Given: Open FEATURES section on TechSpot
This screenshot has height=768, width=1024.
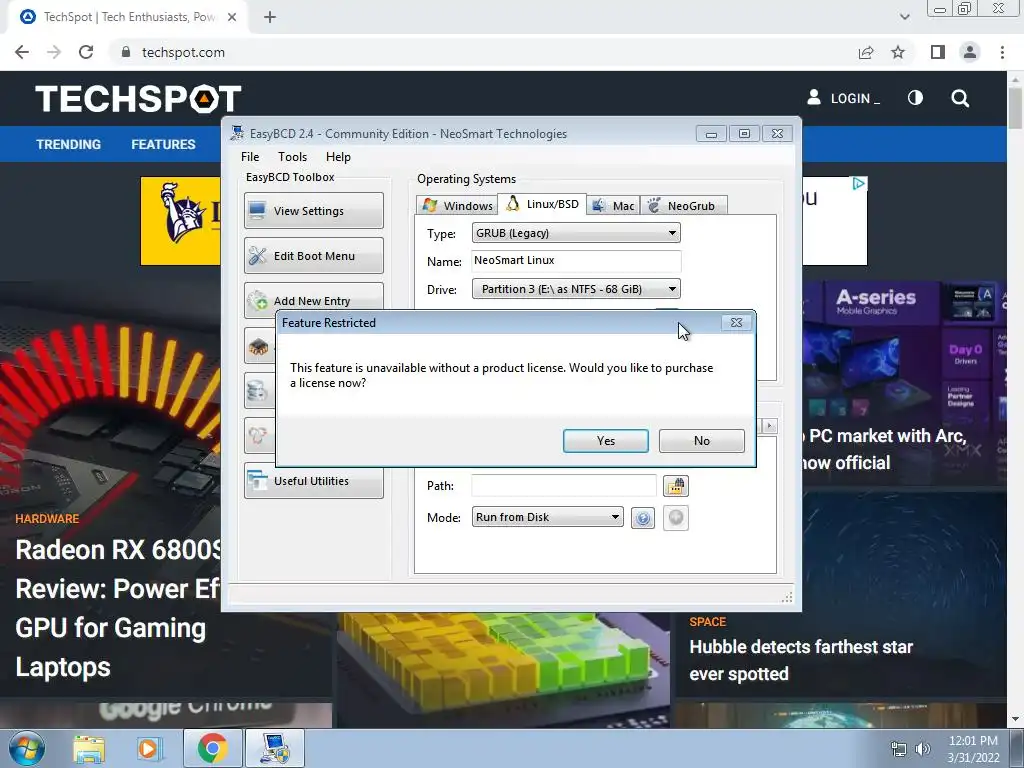Looking at the screenshot, I should pos(163,144).
